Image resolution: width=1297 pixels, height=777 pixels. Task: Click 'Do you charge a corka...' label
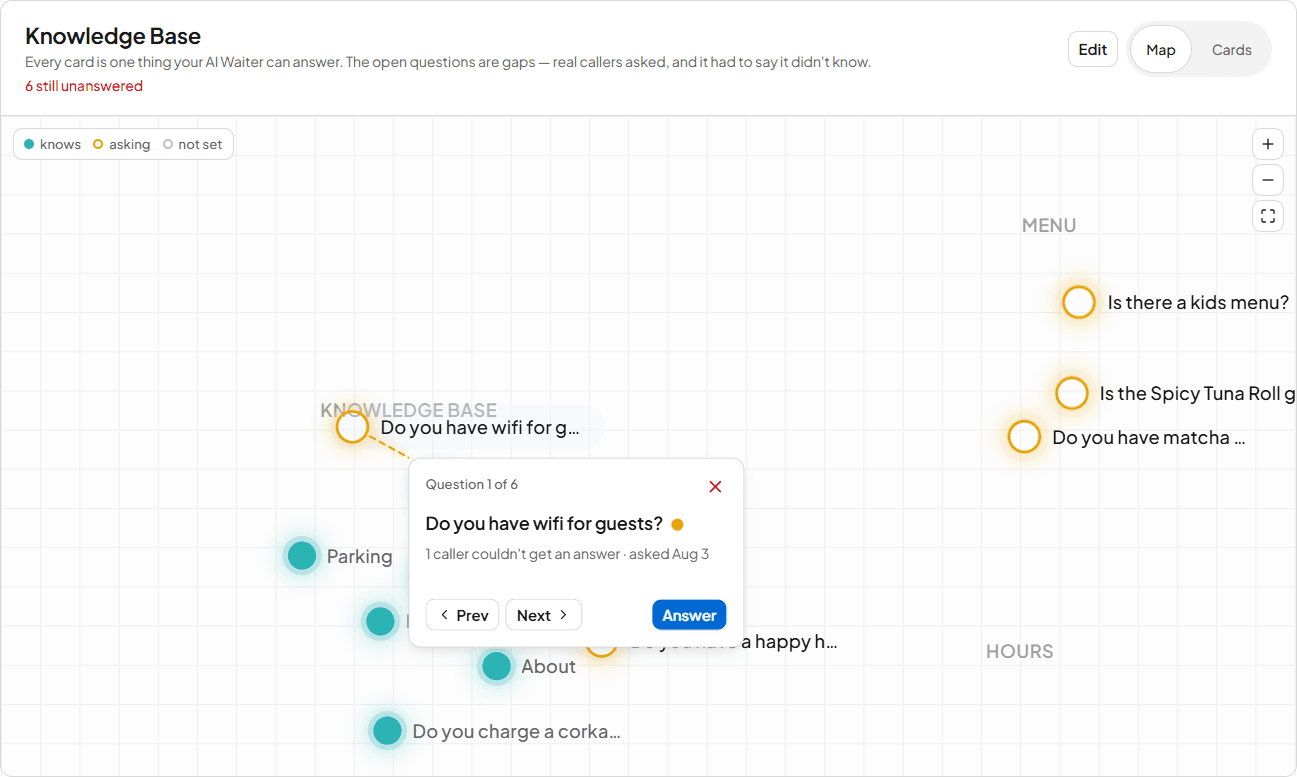(x=517, y=731)
